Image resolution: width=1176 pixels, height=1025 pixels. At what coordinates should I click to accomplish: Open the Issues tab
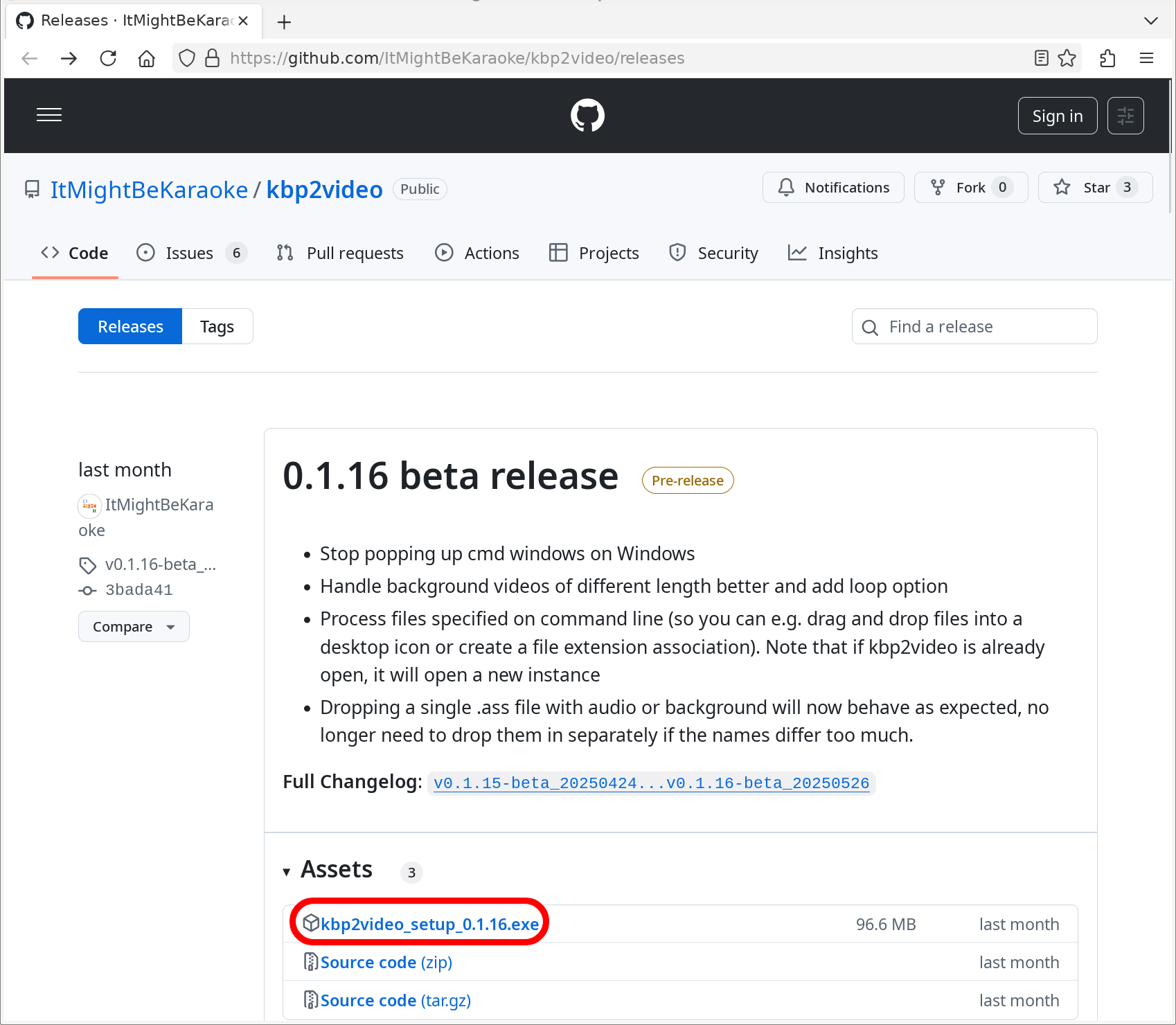pyautogui.click(x=191, y=253)
